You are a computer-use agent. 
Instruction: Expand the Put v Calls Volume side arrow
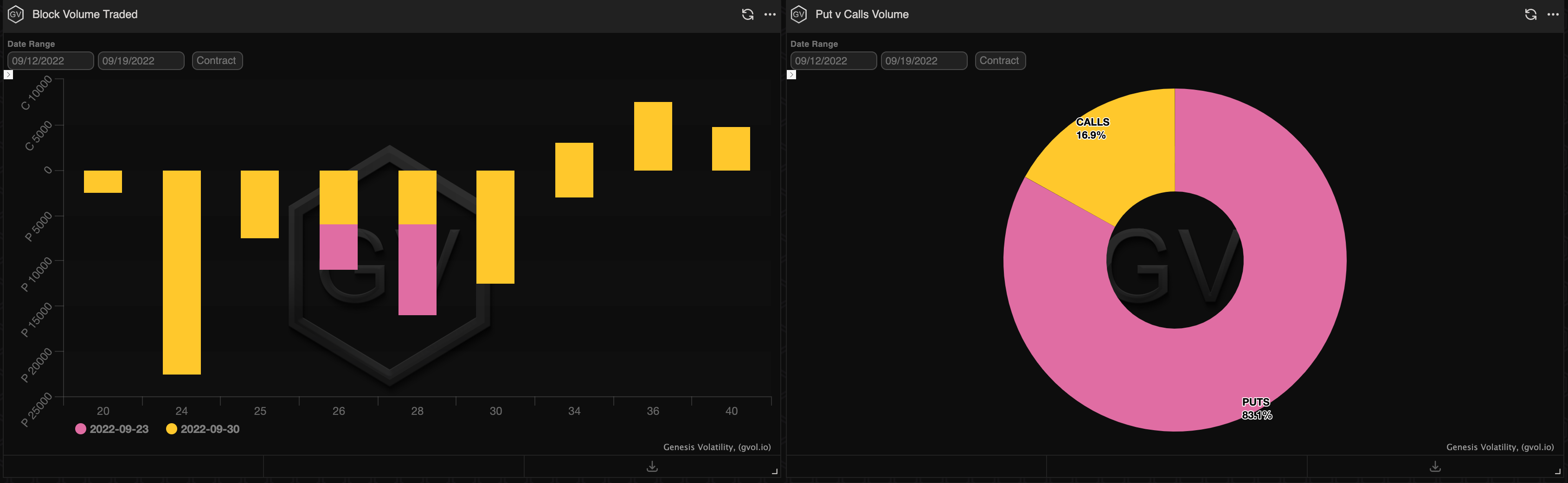click(791, 74)
